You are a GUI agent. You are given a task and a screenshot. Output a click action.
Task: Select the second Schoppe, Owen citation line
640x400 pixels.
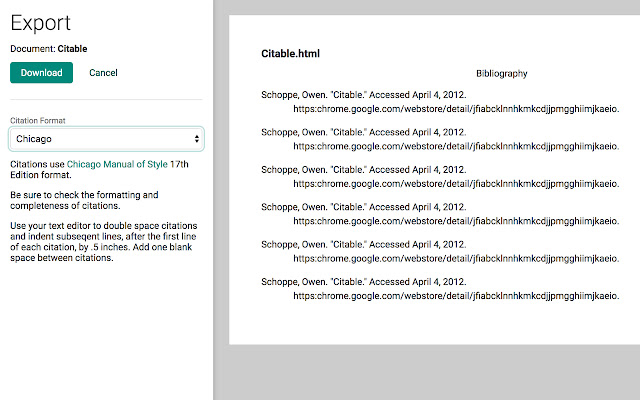pos(363,133)
